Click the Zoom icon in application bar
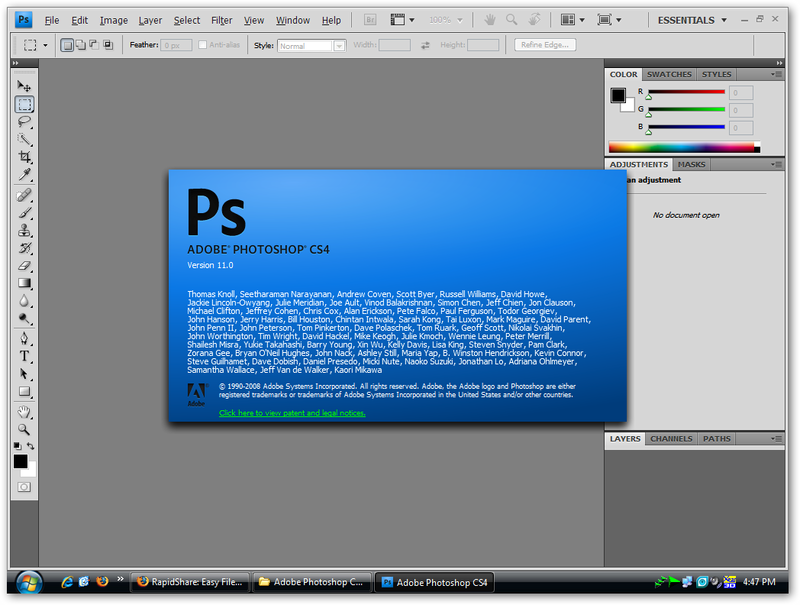The height and width of the screenshot is (605, 800). tap(511, 20)
